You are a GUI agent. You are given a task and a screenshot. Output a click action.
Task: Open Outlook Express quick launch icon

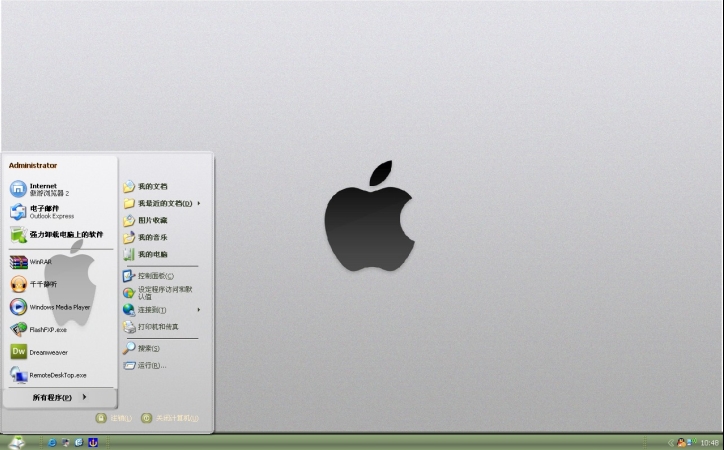79,443
